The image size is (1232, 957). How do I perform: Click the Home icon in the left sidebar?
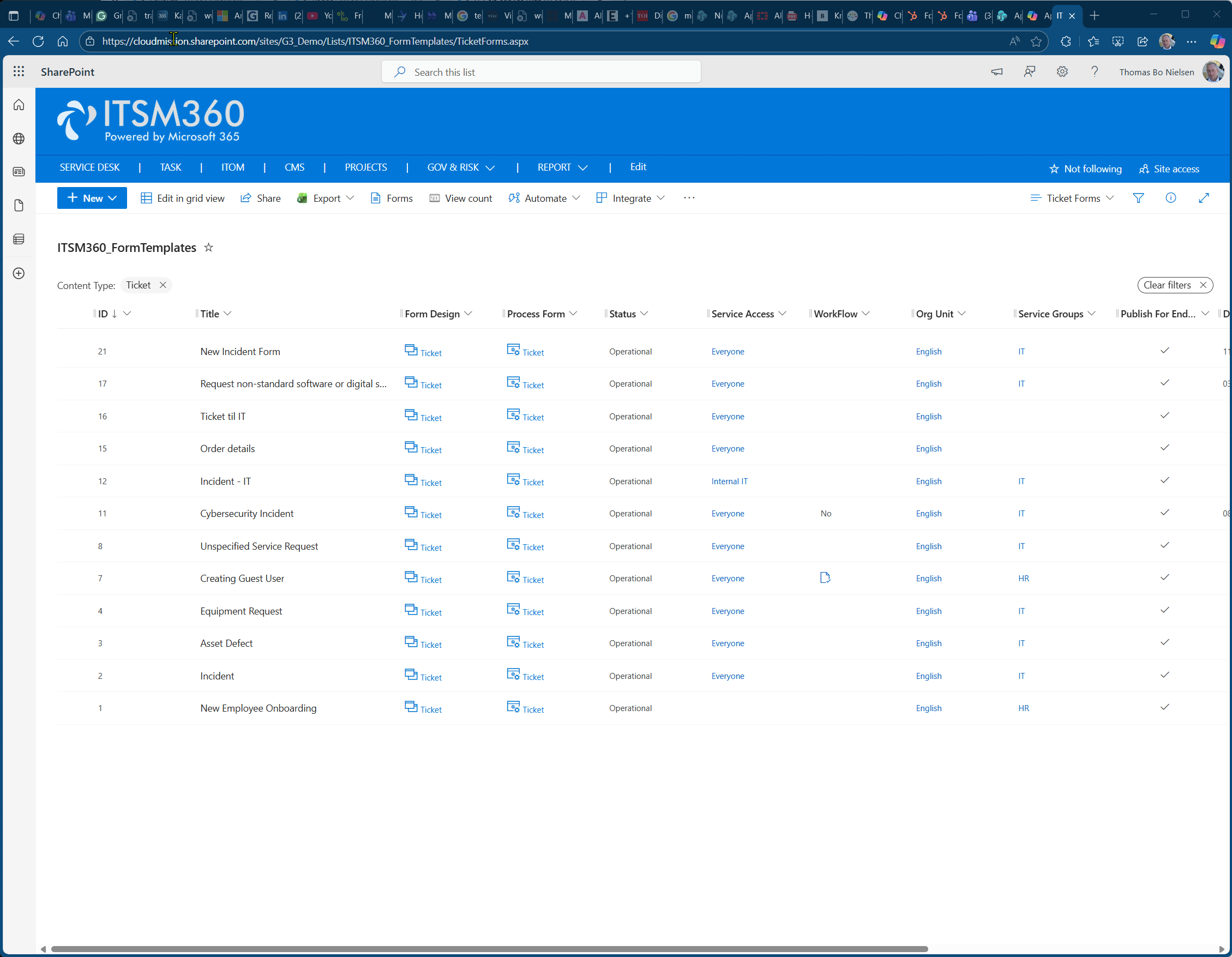coord(19,105)
